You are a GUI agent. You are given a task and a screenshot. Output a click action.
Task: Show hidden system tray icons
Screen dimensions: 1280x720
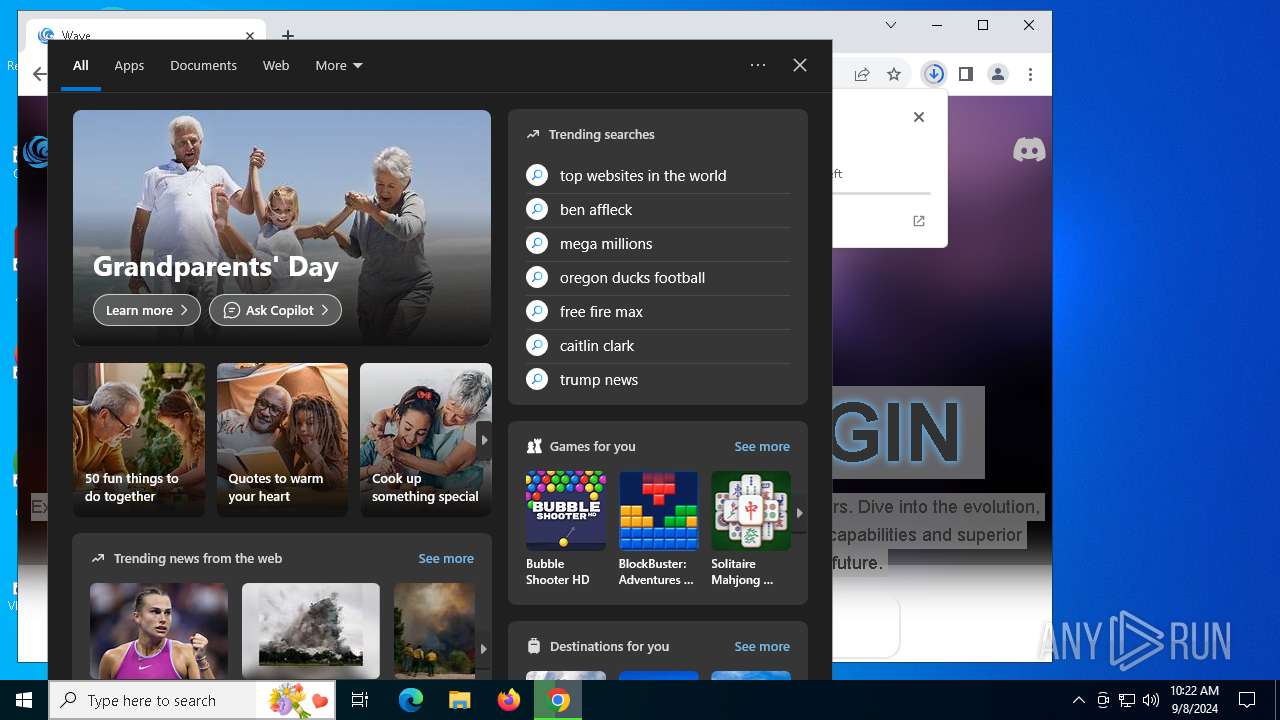pyautogui.click(x=1079, y=700)
